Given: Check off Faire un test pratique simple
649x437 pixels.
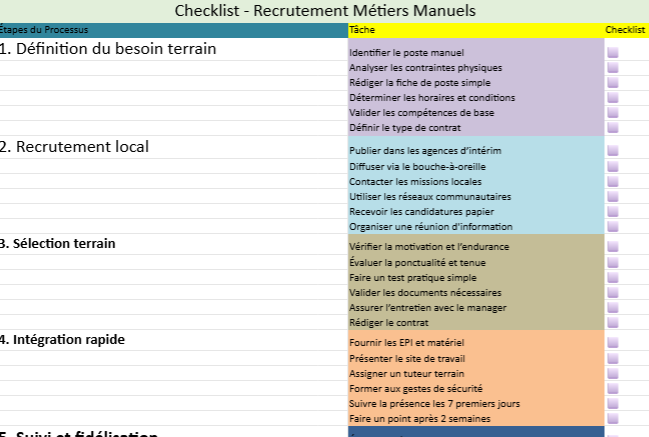Looking at the screenshot, I should [x=613, y=277].
